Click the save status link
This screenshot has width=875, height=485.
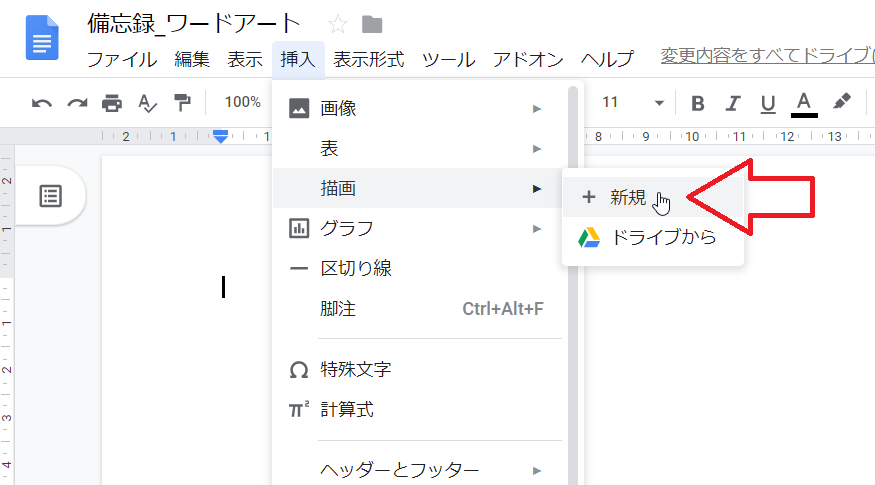[766, 57]
